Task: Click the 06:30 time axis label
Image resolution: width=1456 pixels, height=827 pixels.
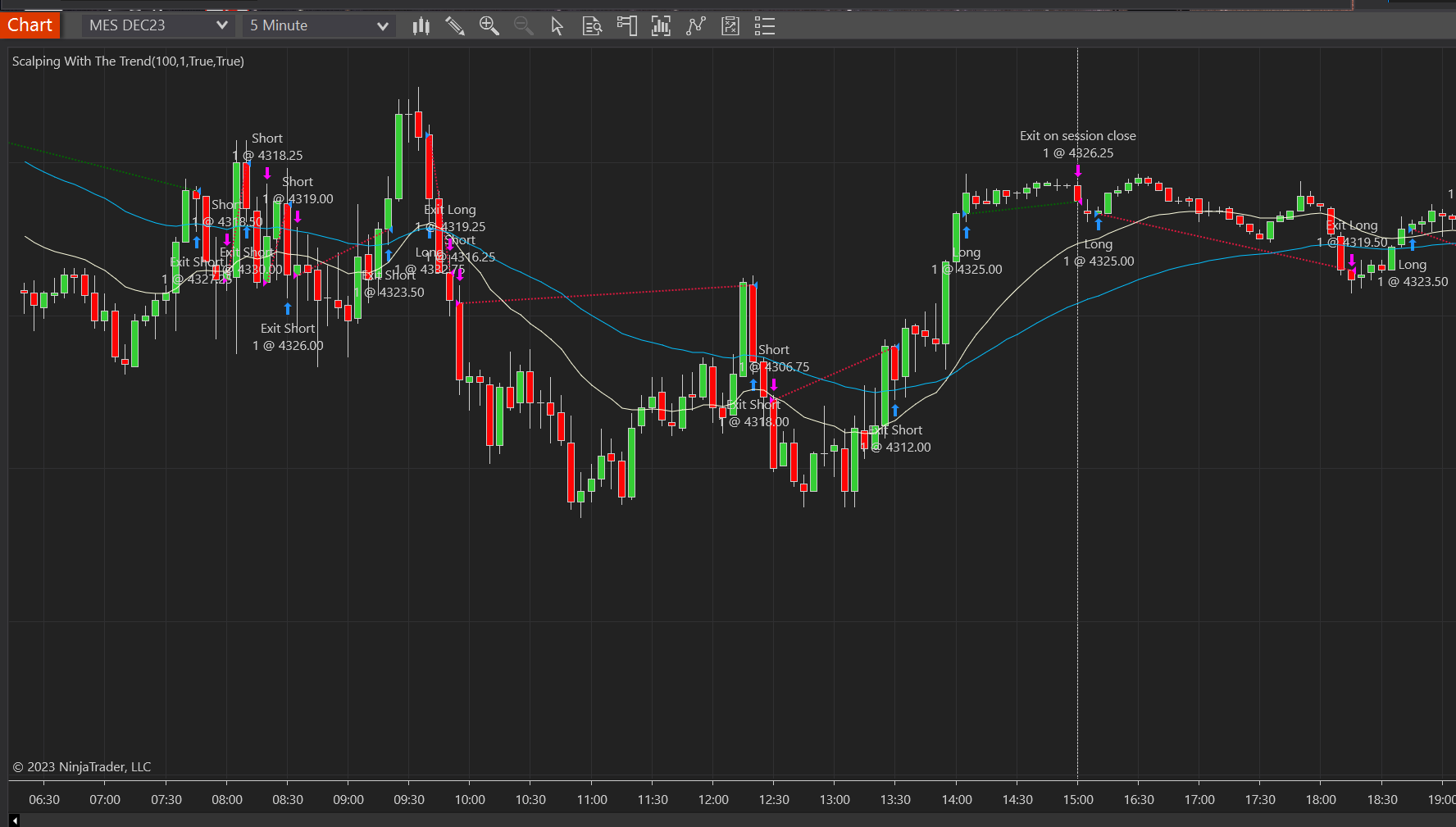Action: coord(44,800)
